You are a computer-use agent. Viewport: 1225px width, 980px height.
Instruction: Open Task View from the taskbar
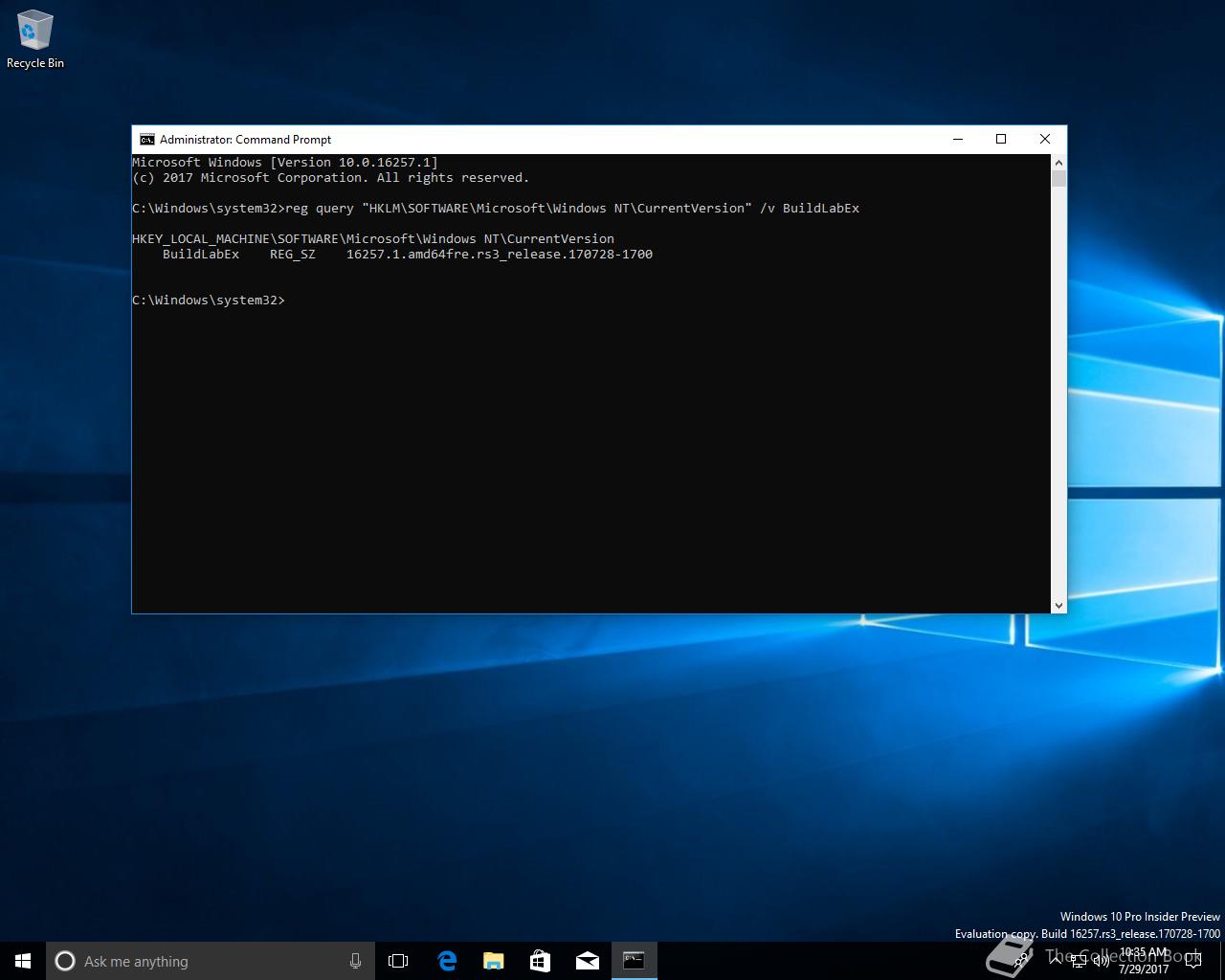(x=398, y=961)
